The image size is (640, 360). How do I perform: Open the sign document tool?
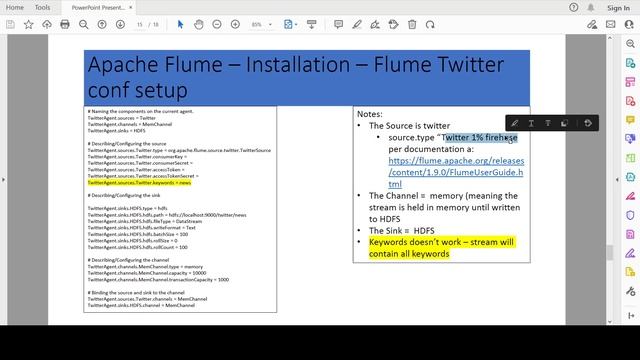tap(375, 24)
